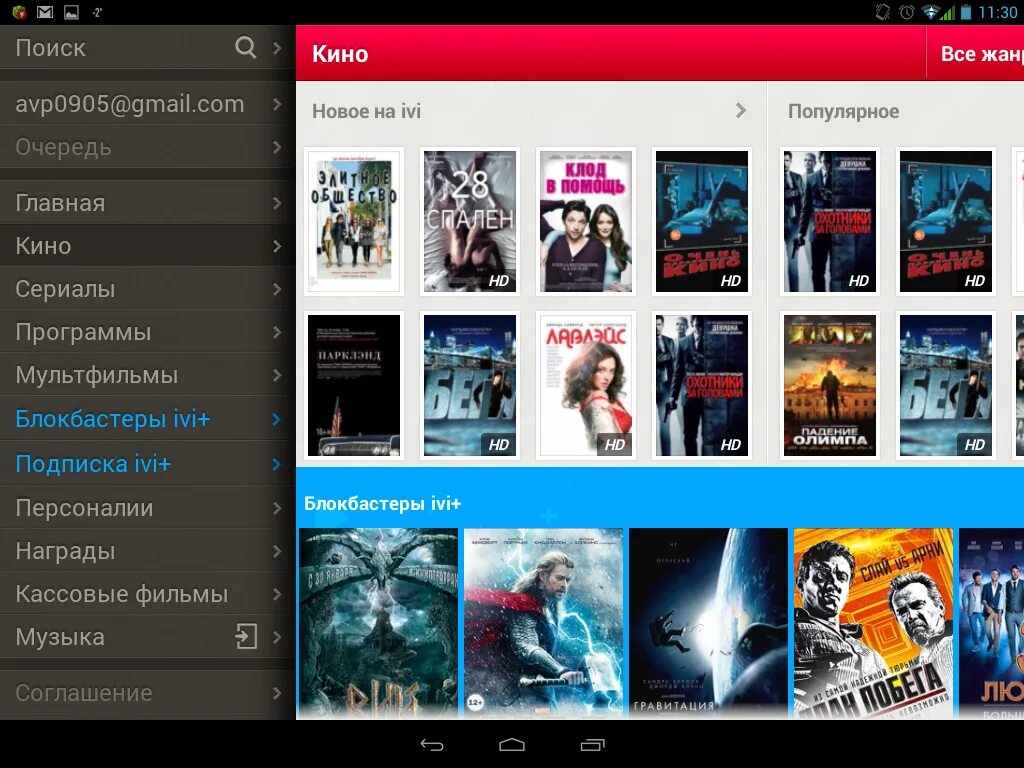Image resolution: width=1024 pixels, height=768 pixels.
Task: Open the recent apps navigation button
Action: coord(592,744)
